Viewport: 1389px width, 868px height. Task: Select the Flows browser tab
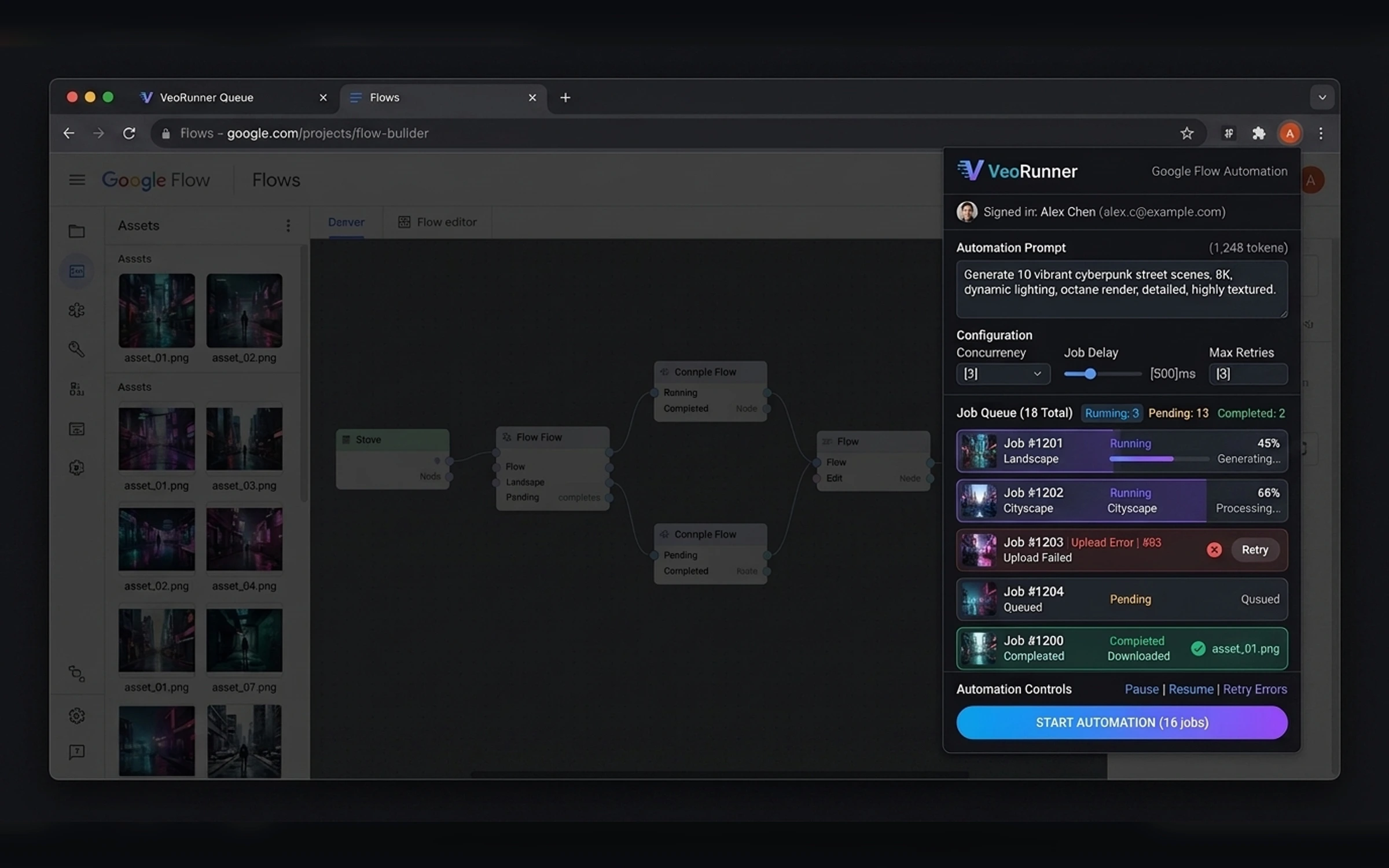tap(443, 98)
